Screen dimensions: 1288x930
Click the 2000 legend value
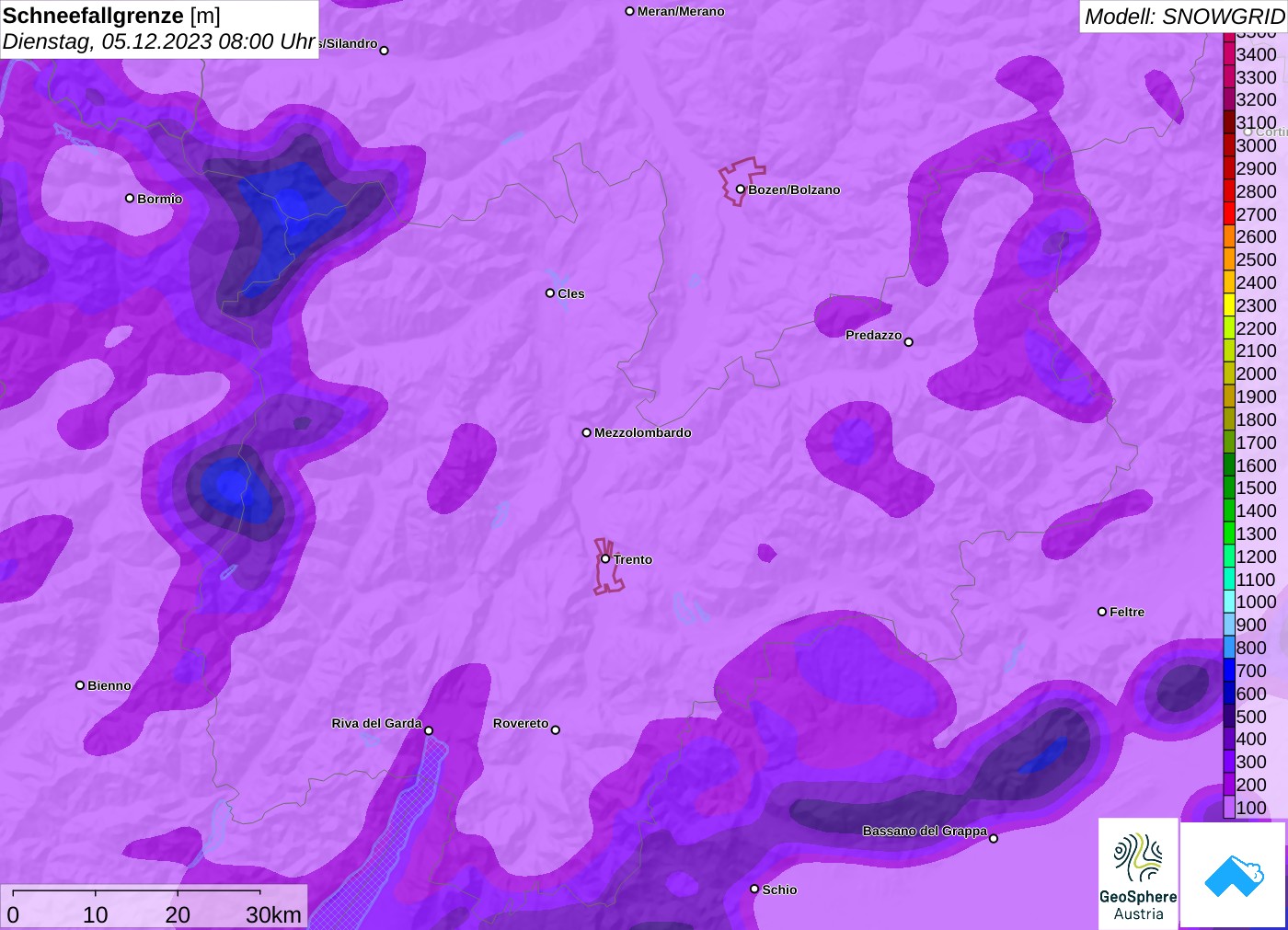pyautogui.click(x=1256, y=373)
